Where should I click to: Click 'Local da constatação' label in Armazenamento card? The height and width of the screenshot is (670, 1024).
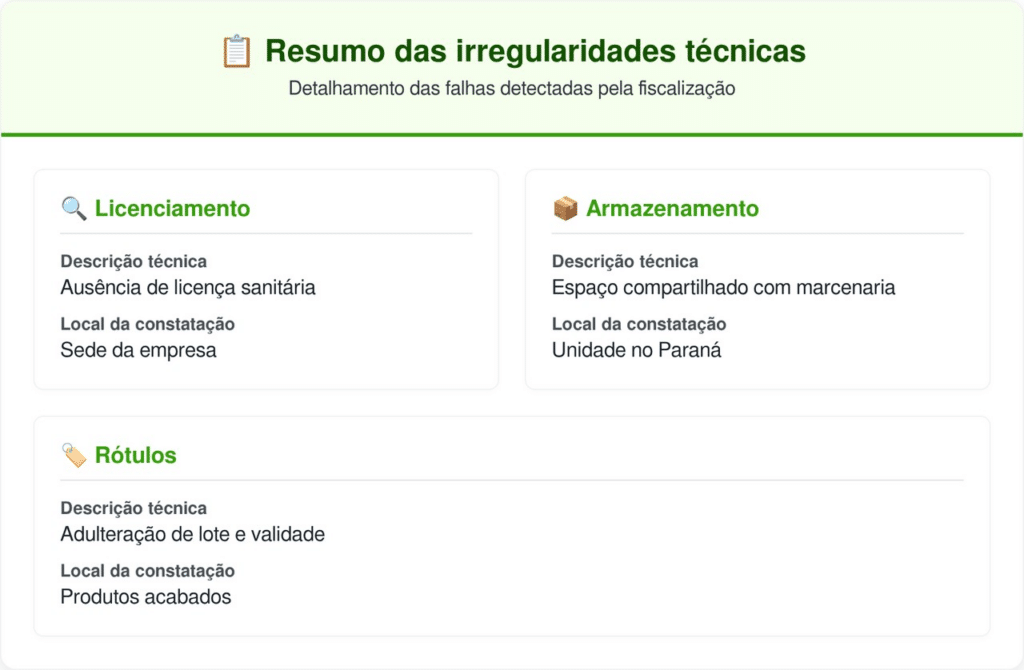(638, 324)
